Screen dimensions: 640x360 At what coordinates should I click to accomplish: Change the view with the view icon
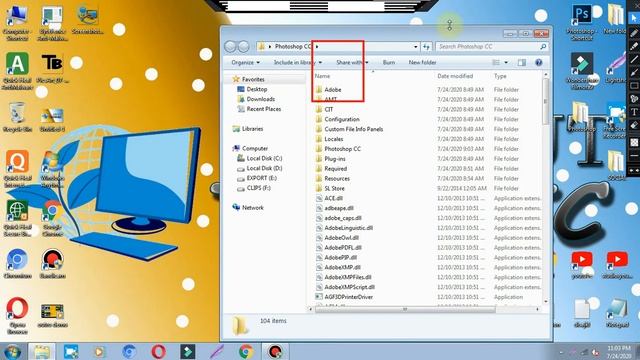coord(496,62)
